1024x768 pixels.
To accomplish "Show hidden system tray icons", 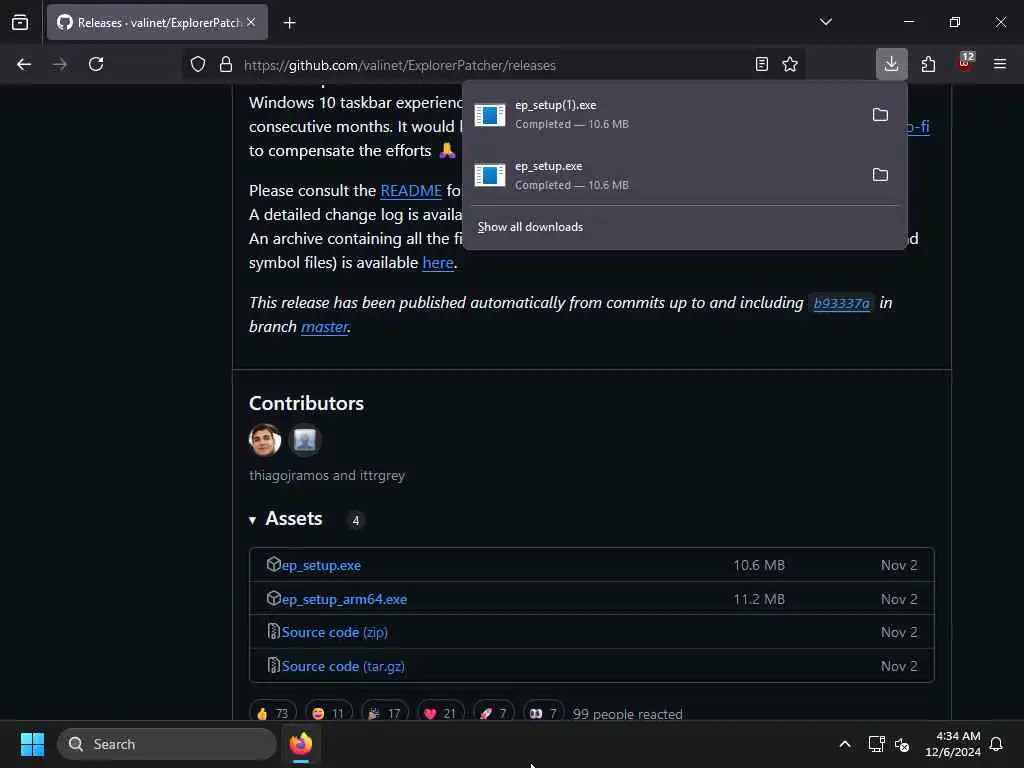I will click(x=844, y=744).
